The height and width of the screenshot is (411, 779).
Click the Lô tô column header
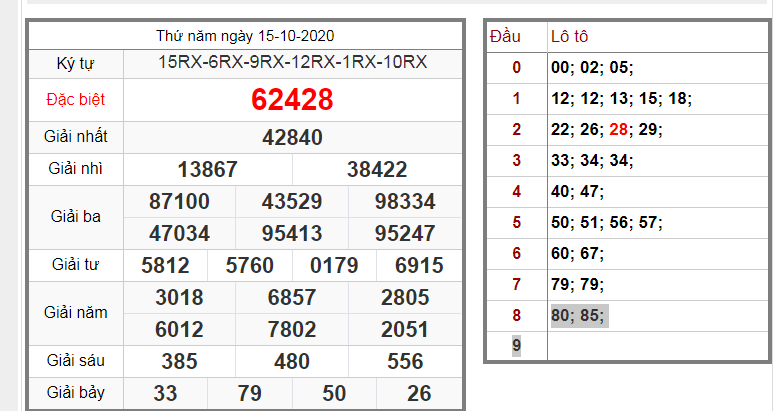tap(570, 37)
